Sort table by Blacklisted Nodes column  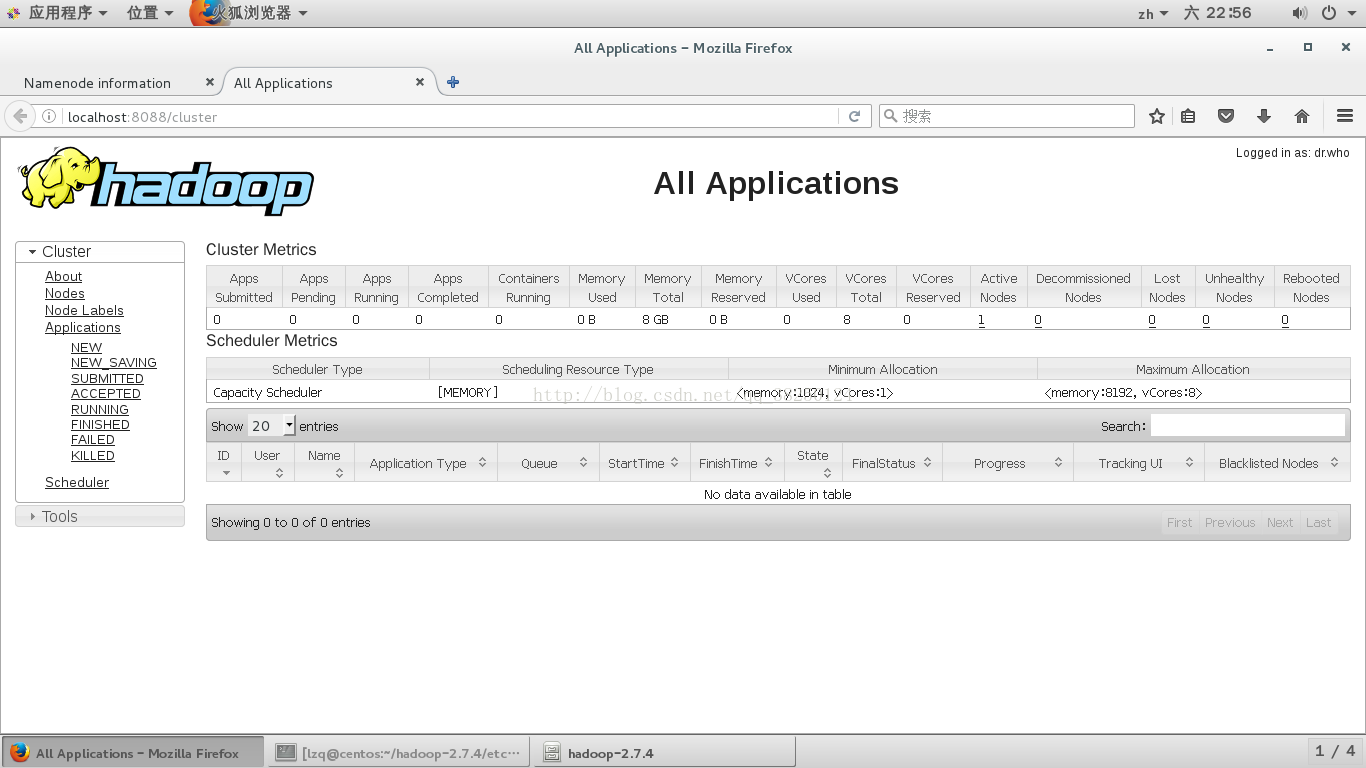click(x=1277, y=463)
